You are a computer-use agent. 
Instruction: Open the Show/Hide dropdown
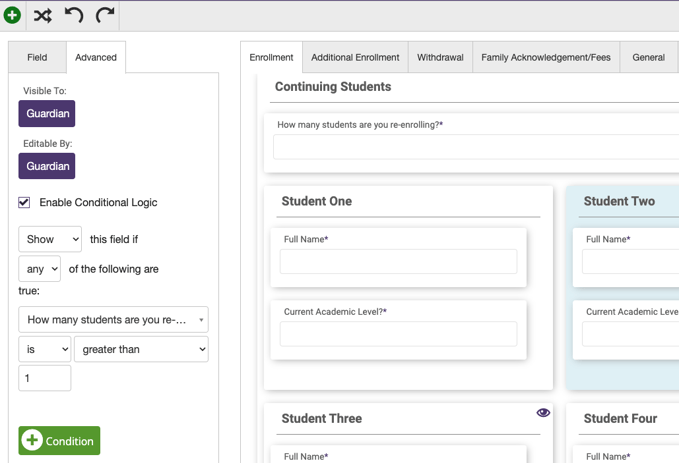(x=50, y=239)
